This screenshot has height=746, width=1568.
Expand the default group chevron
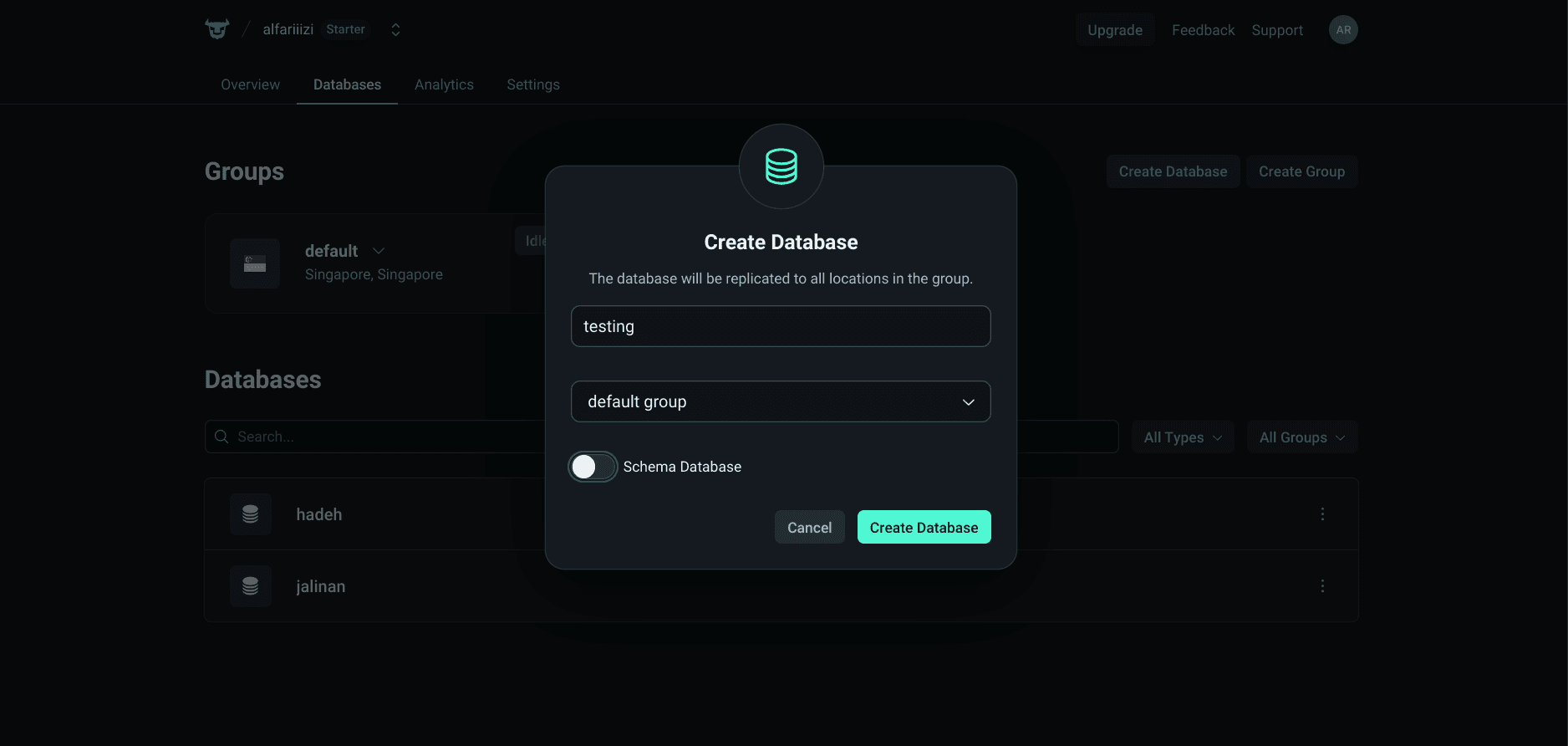379,251
